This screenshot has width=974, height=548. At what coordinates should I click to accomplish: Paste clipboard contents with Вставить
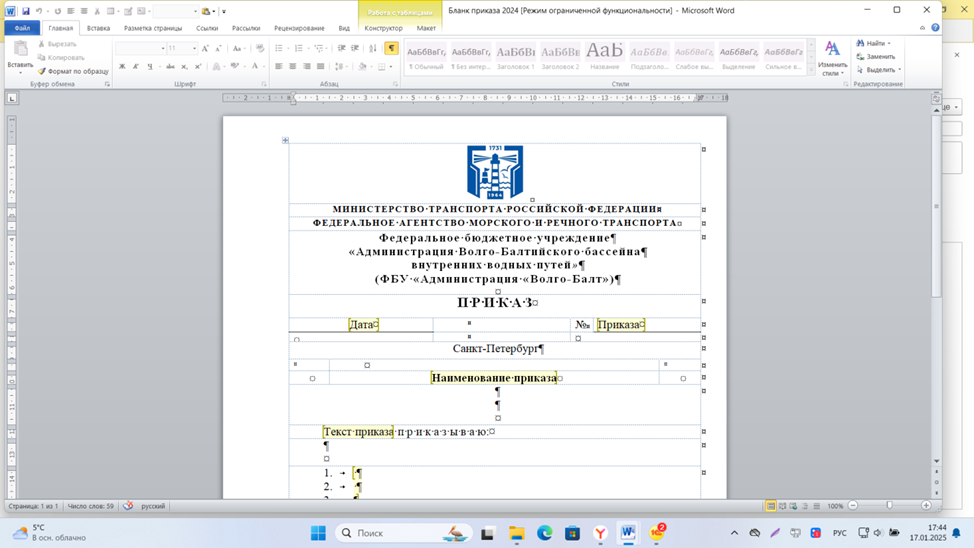coord(20,58)
